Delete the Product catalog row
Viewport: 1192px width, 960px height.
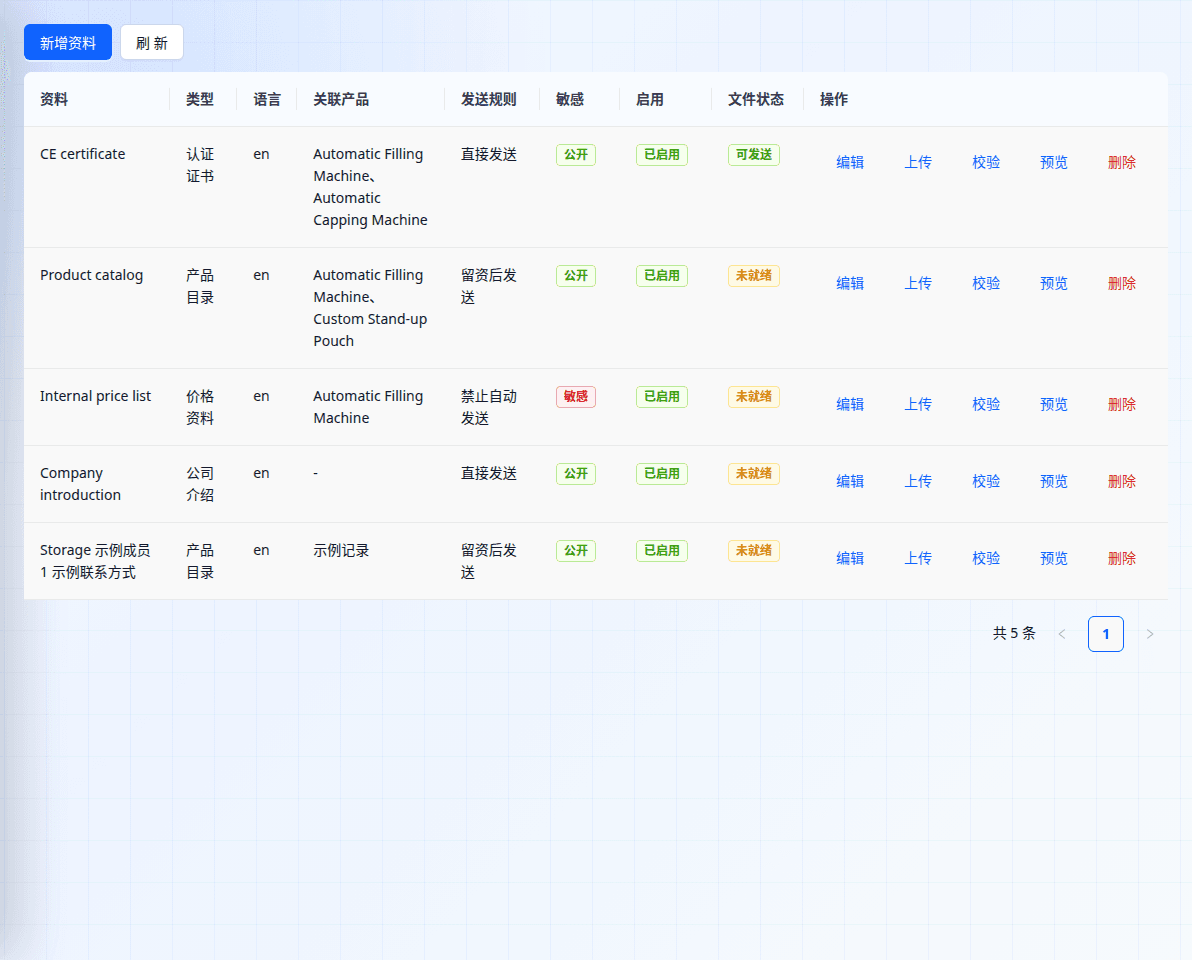[1121, 283]
